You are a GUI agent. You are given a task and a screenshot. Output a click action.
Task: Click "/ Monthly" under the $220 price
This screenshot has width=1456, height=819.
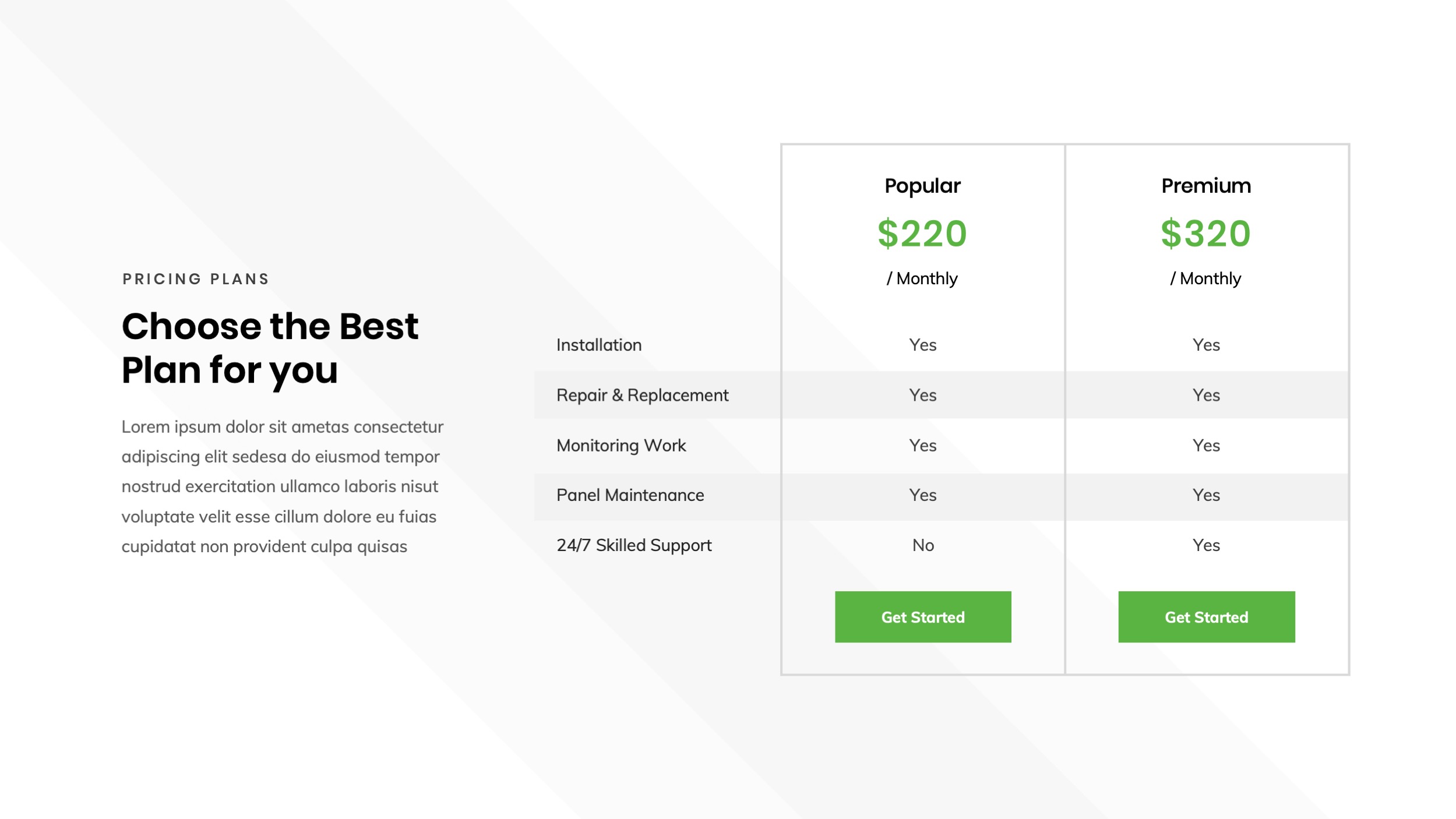point(922,278)
